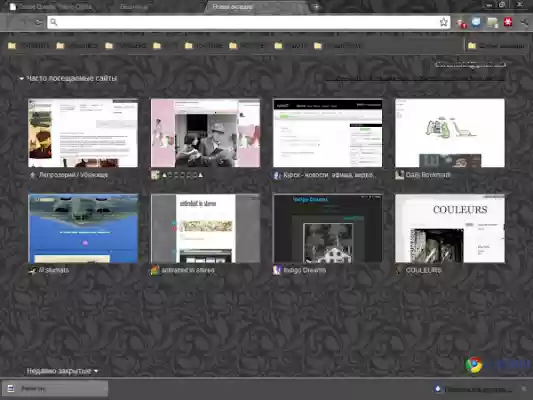Close the downloads bar
533x400 pixels.
524,388
